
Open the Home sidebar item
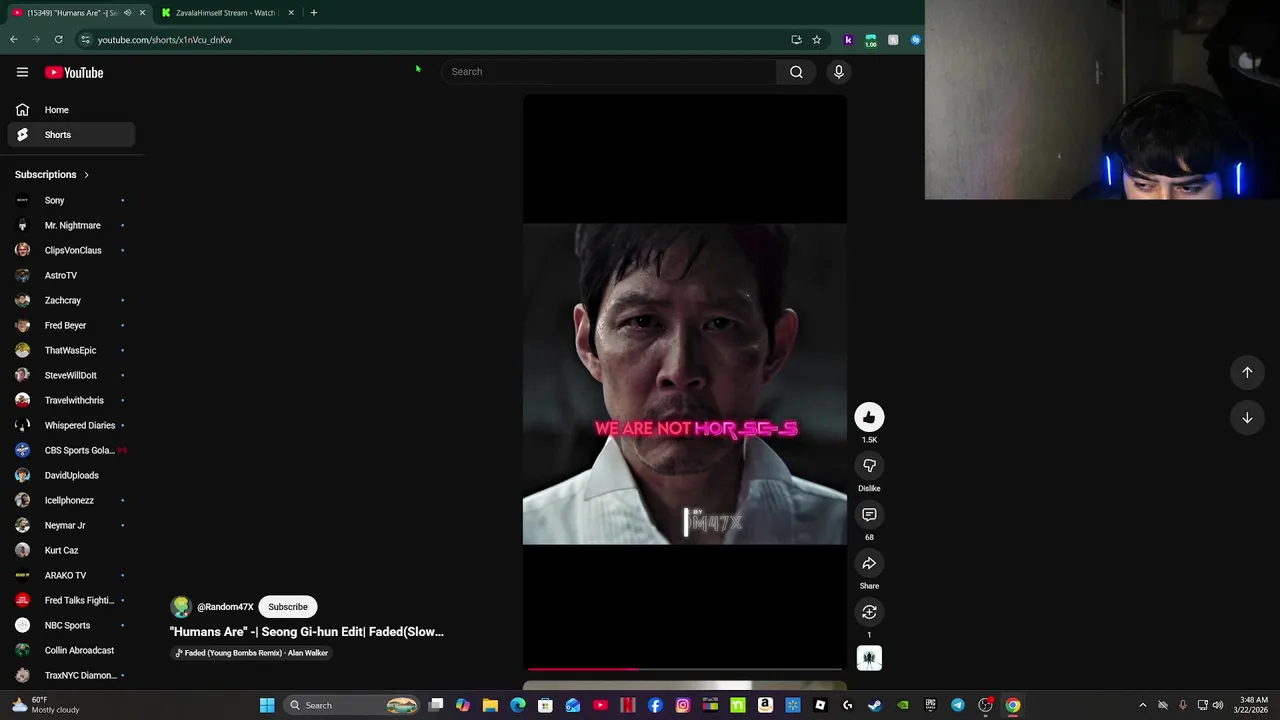[x=71, y=110]
